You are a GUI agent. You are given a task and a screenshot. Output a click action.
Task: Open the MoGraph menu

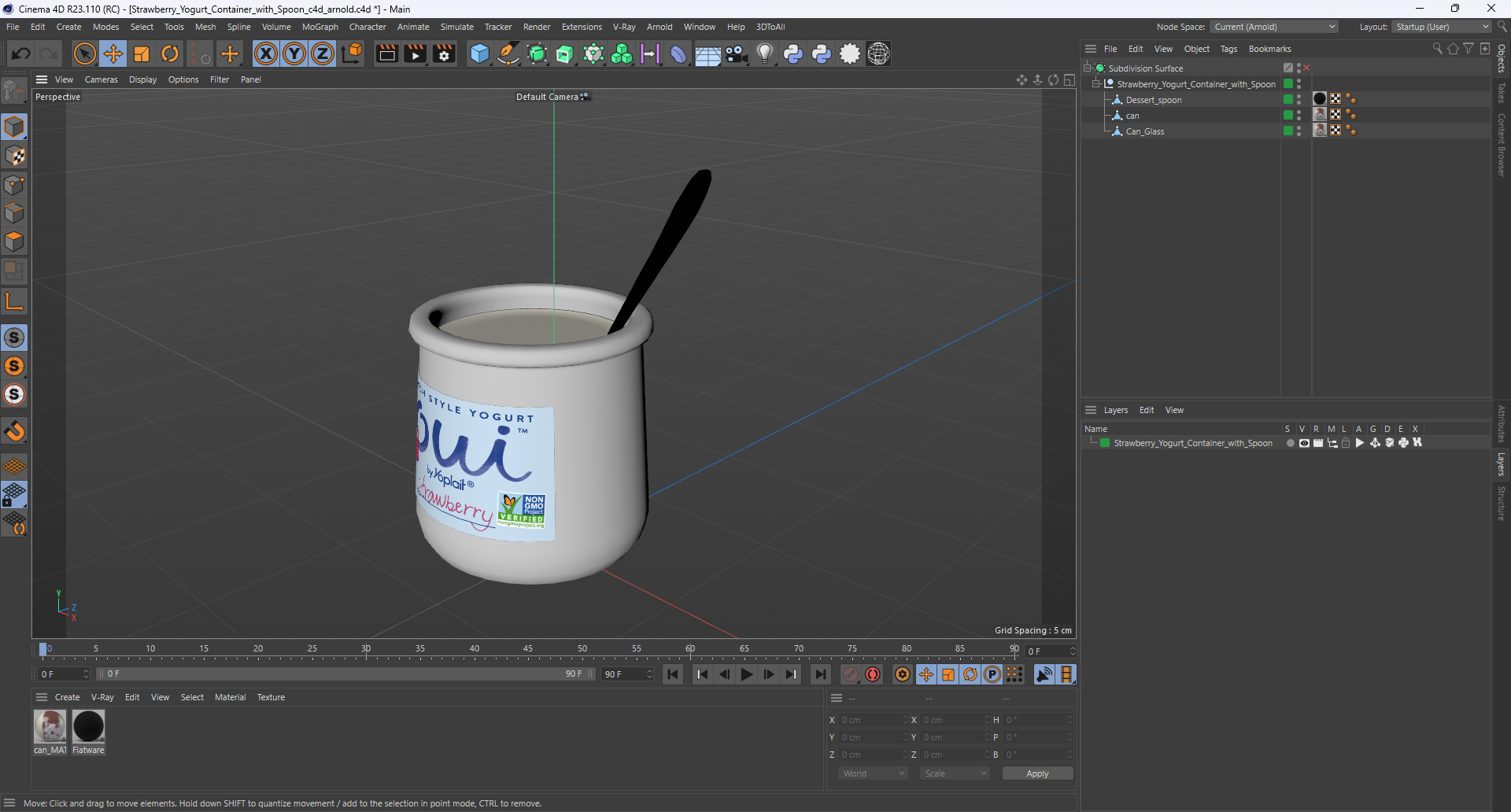pos(320,27)
